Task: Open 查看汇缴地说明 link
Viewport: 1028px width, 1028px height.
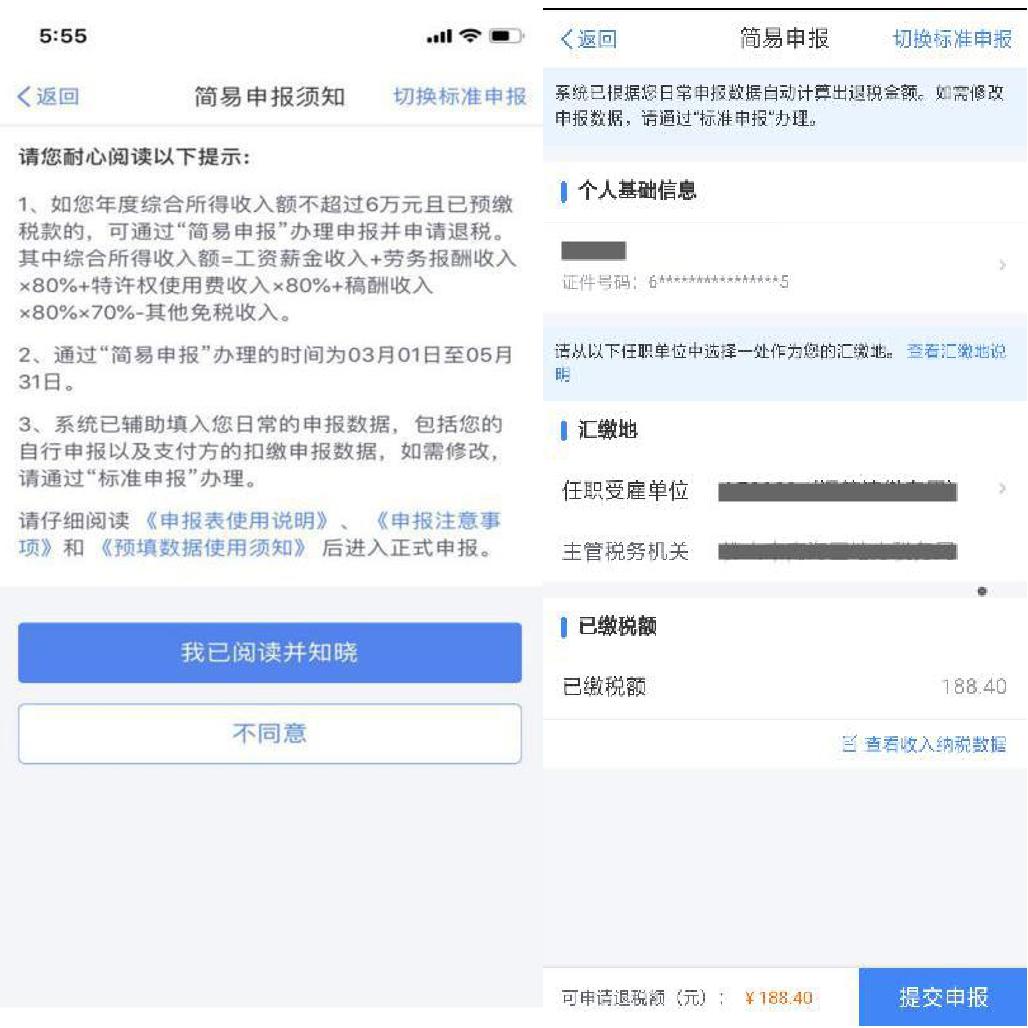Action: 780,363
